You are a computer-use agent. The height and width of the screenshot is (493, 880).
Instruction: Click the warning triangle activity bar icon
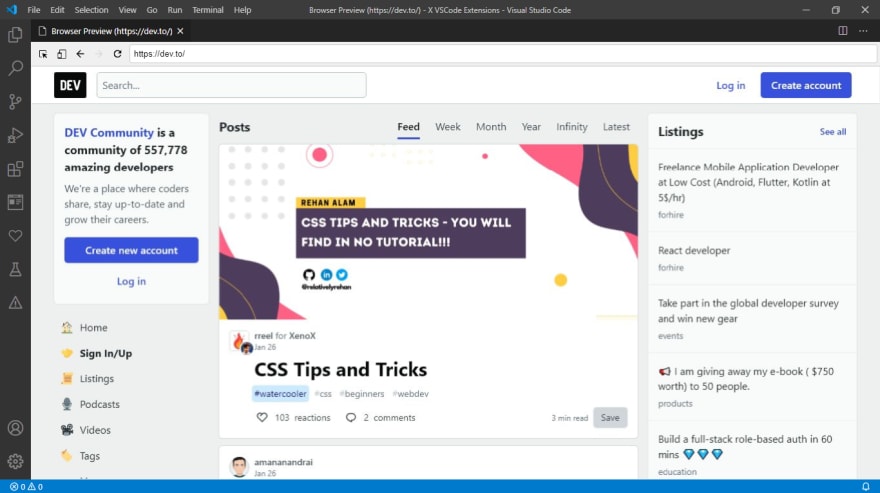pos(15,303)
